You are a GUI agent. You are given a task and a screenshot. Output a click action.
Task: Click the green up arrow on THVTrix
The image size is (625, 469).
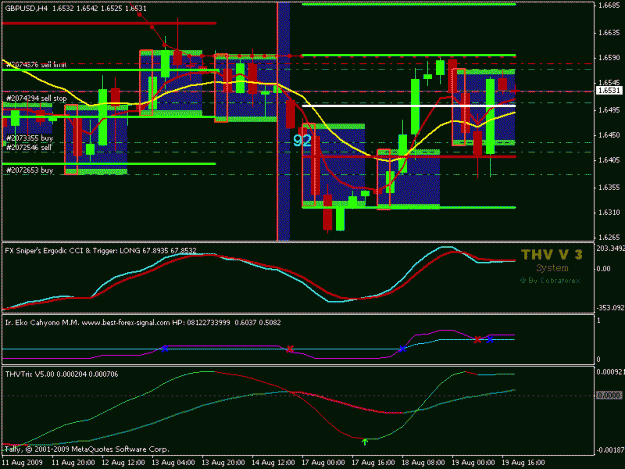coord(365,442)
